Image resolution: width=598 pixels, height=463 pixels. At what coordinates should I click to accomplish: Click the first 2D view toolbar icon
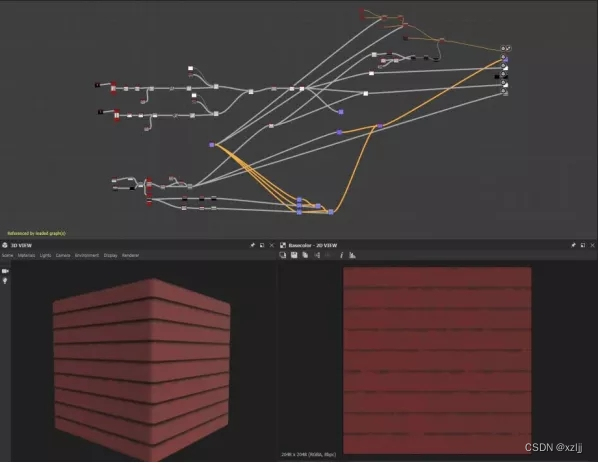coord(283,255)
